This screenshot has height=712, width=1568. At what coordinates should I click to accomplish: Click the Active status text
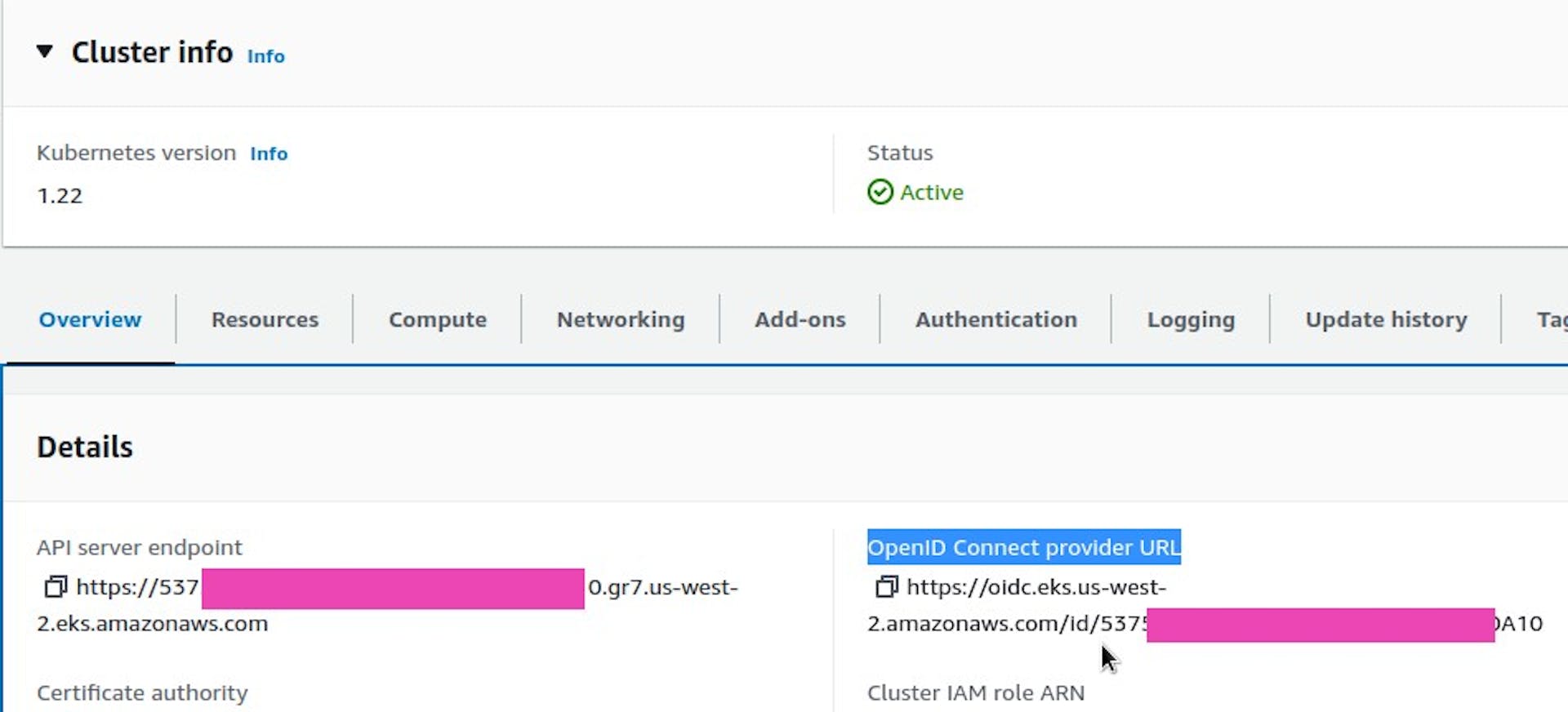[x=931, y=193]
